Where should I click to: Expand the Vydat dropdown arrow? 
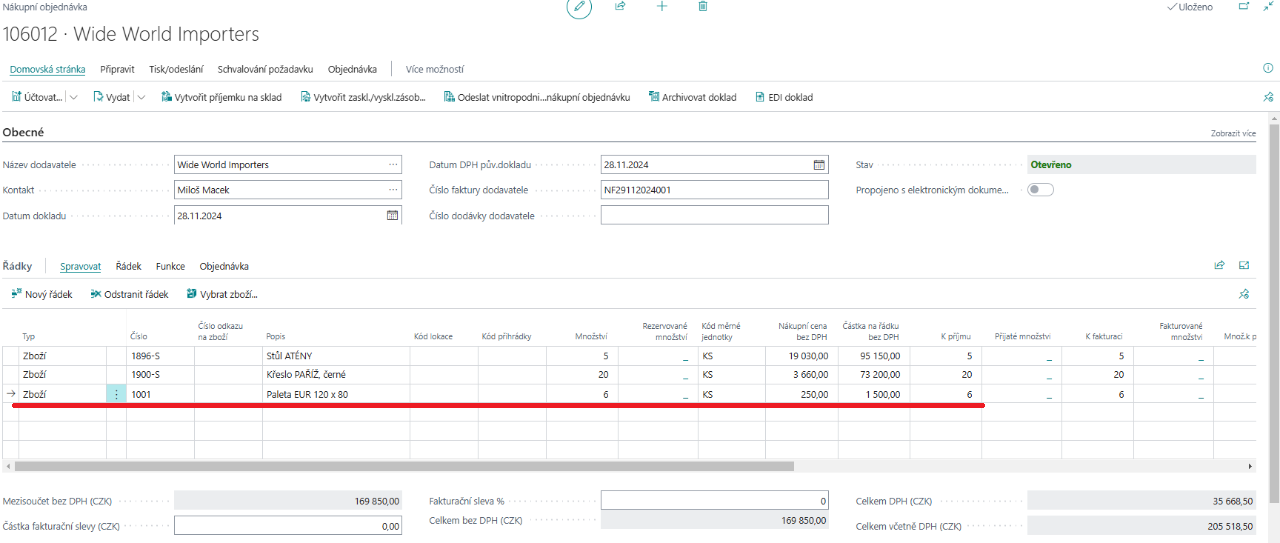click(141, 98)
